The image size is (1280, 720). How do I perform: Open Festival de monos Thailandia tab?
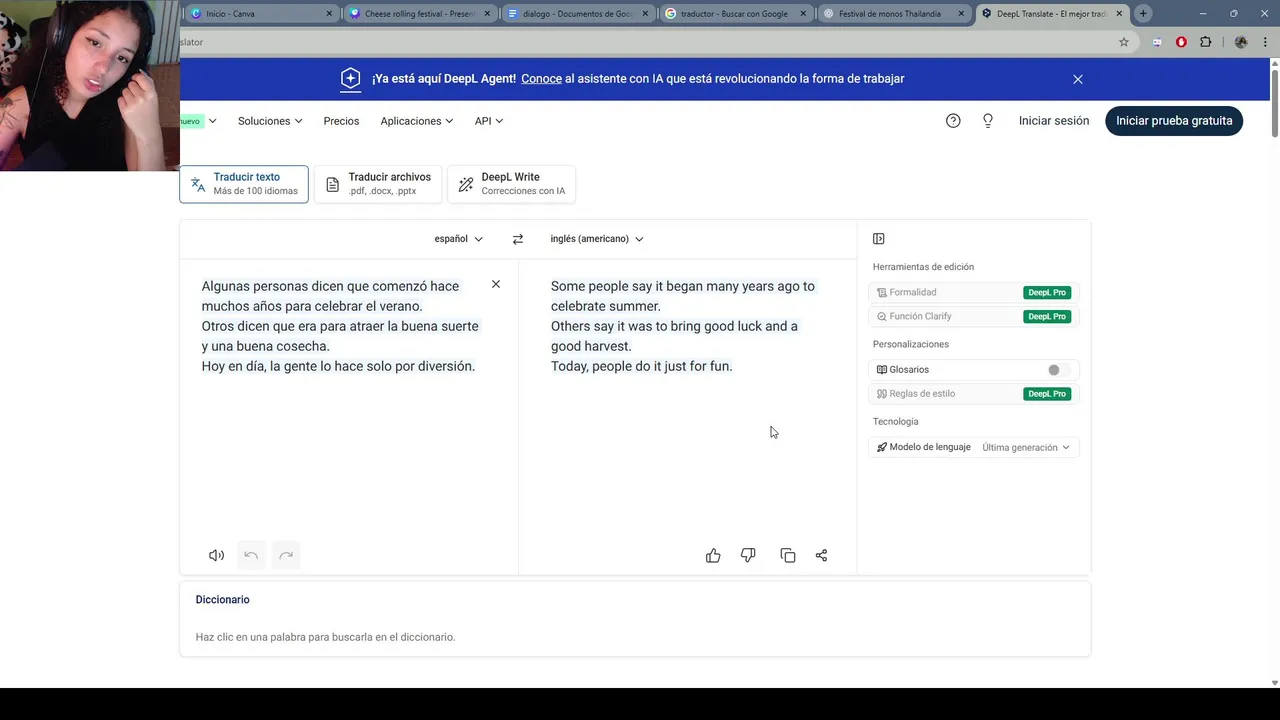point(893,14)
